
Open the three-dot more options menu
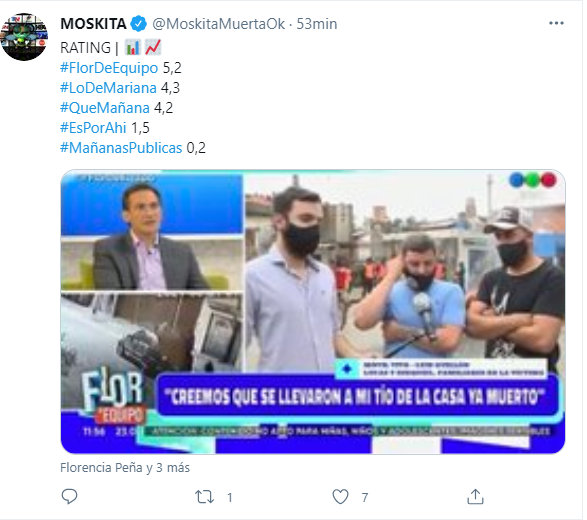pos(556,23)
